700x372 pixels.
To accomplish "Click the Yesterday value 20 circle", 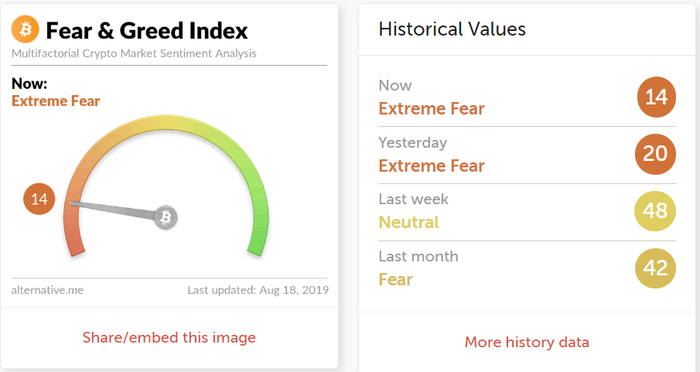I will (x=655, y=154).
